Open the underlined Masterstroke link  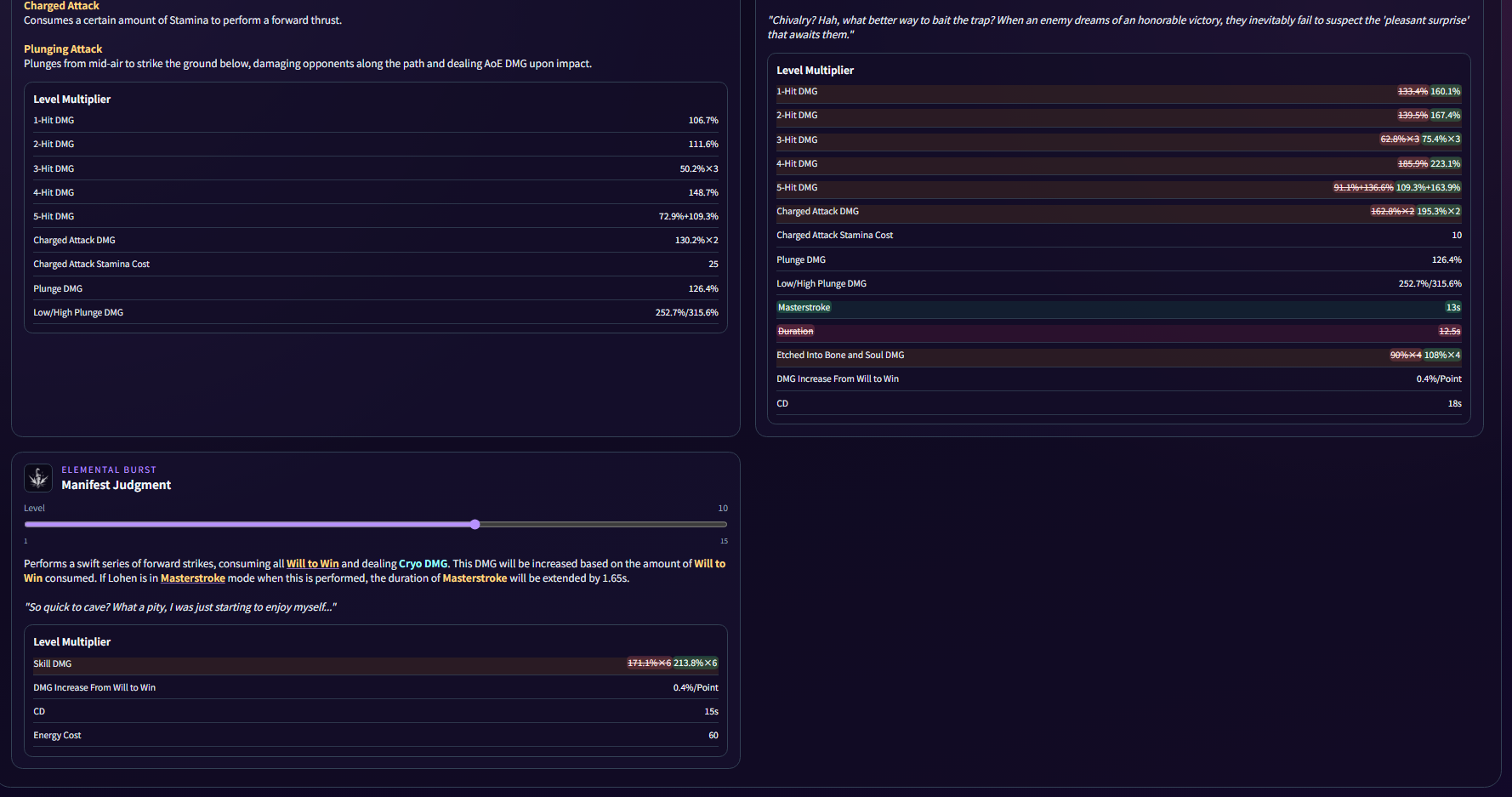[x=193, y=578]
